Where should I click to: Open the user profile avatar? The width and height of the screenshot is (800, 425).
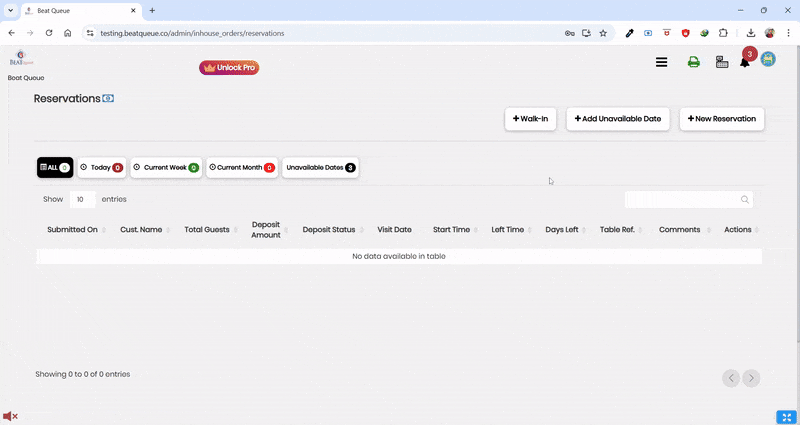pos(769,60)
